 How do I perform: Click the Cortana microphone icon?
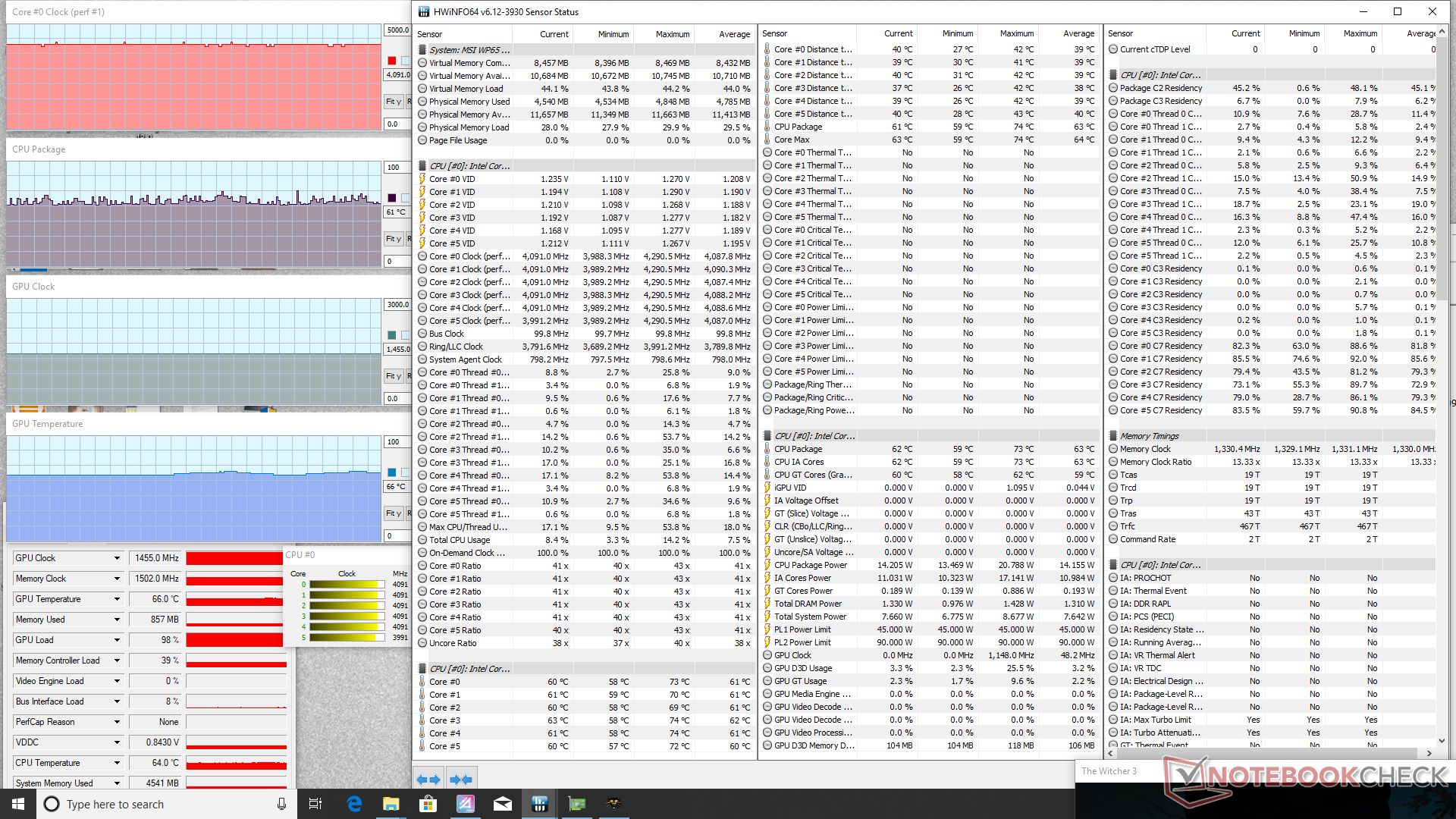click(281, 804)
